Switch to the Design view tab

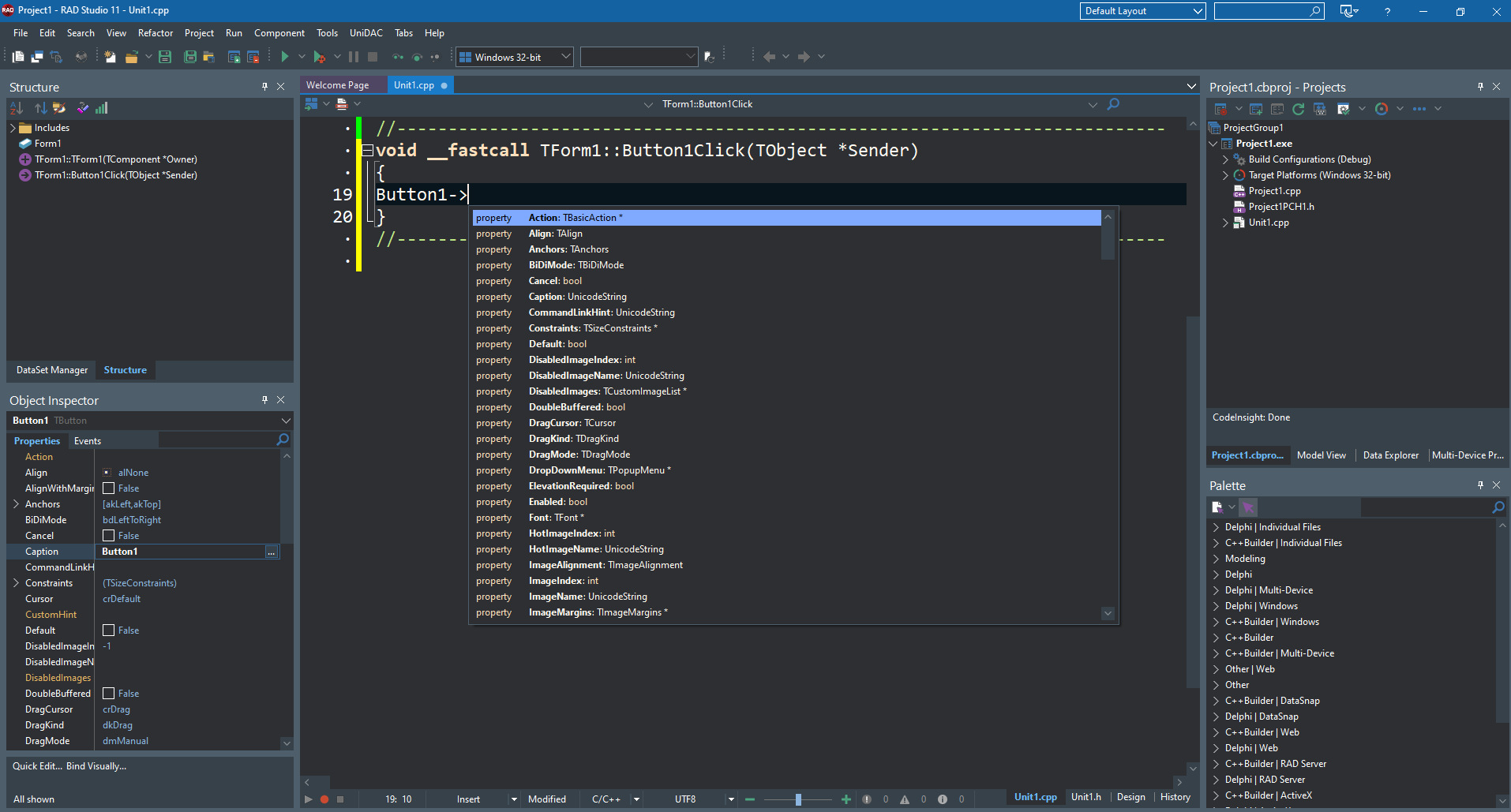[1131, 797]
